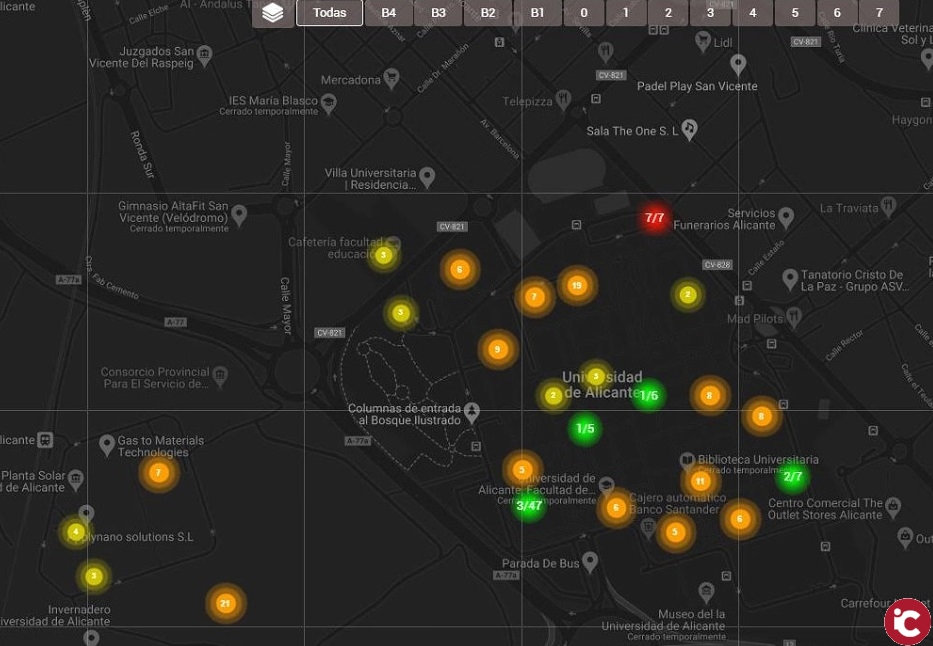Screen dimensions: 933x646
Task: Expand the orange cluster labeled 19
Action: (576, 286)
